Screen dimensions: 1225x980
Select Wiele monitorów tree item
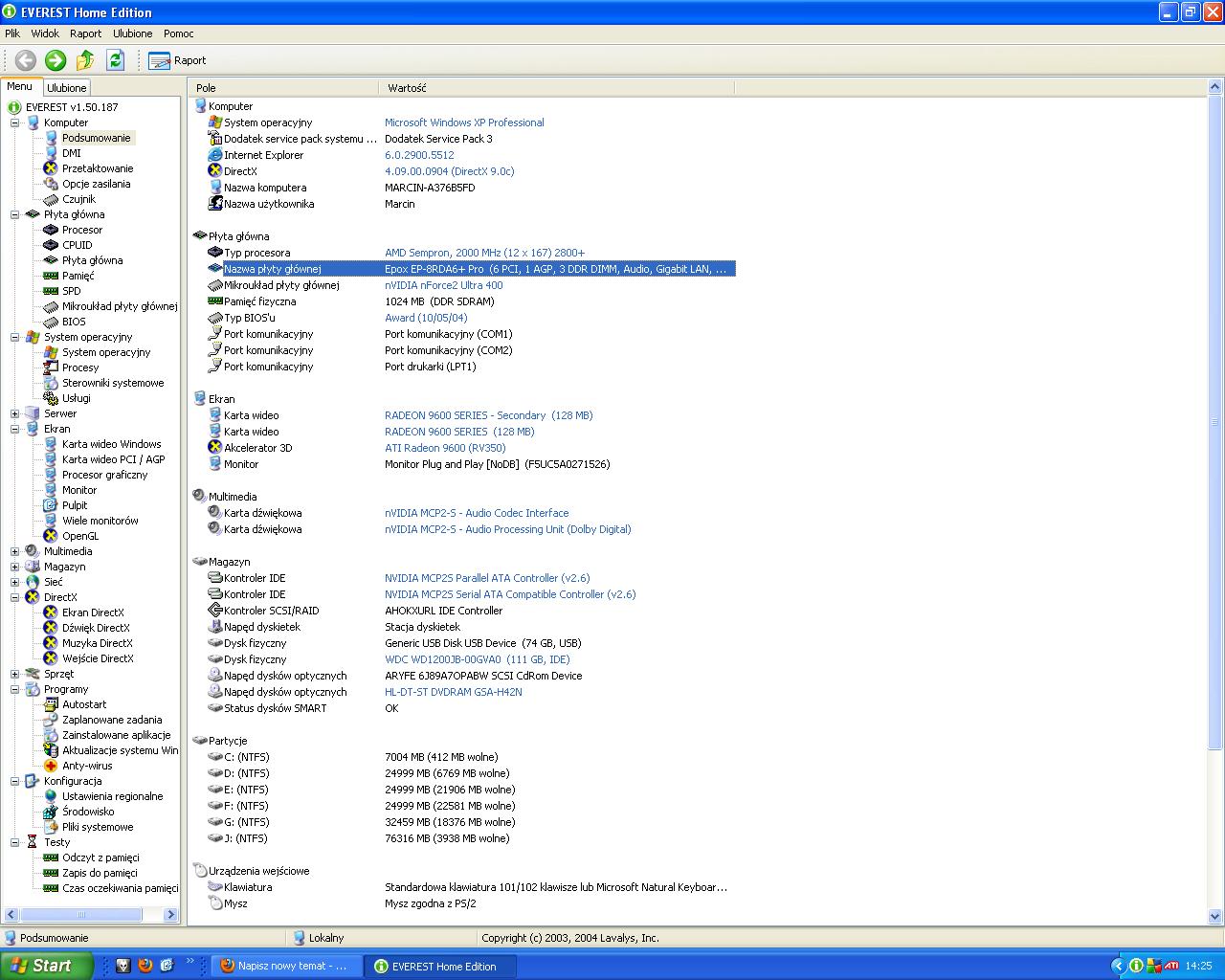click(100, 521)
